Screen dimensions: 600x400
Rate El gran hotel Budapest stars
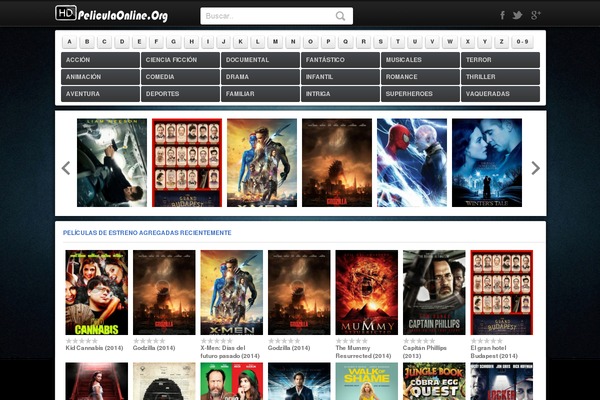click(487, 341)
